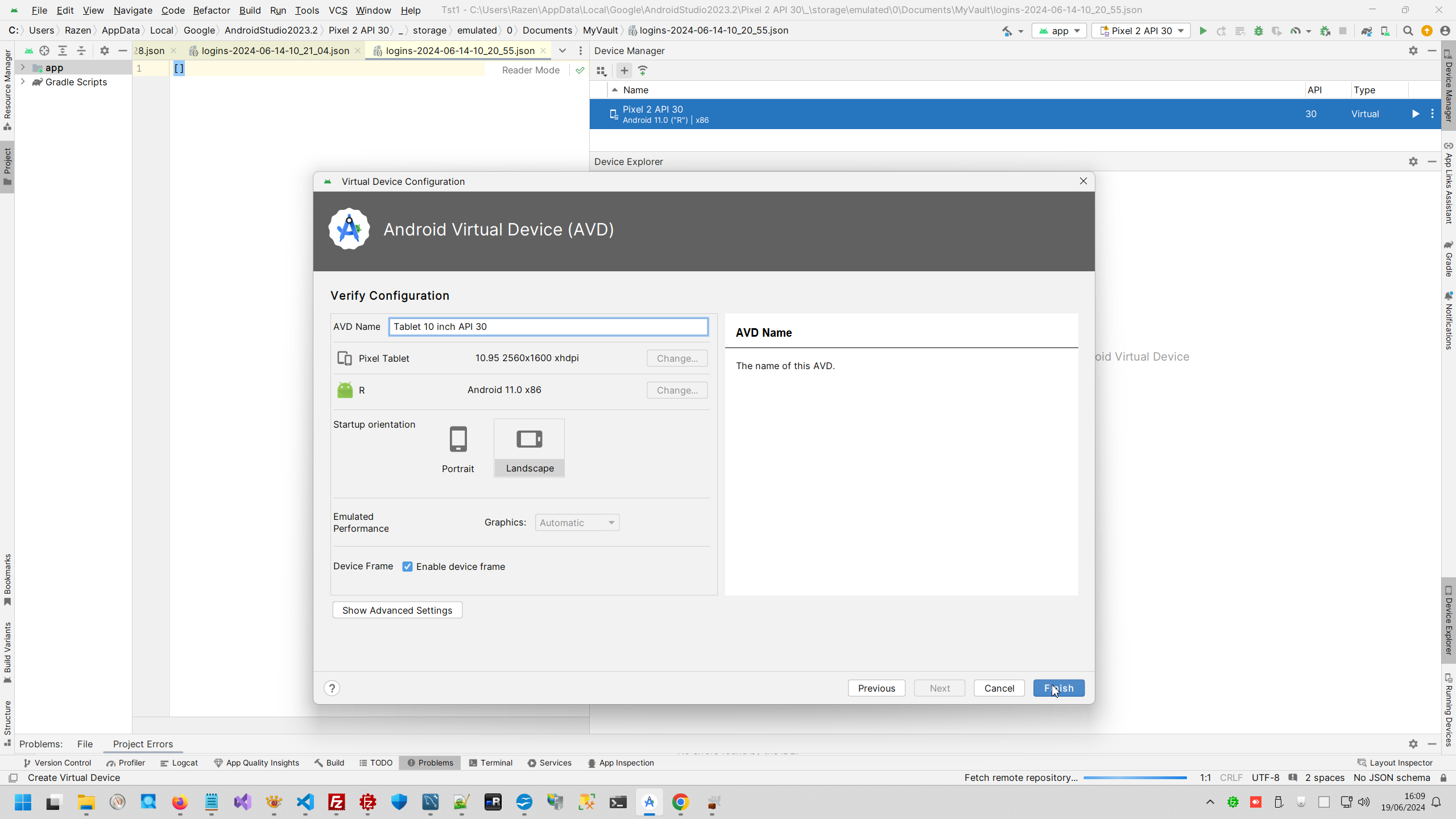Click pair devices using Wi-Fi icon
Screen dimensions: 1456x819
click(643, 71)
